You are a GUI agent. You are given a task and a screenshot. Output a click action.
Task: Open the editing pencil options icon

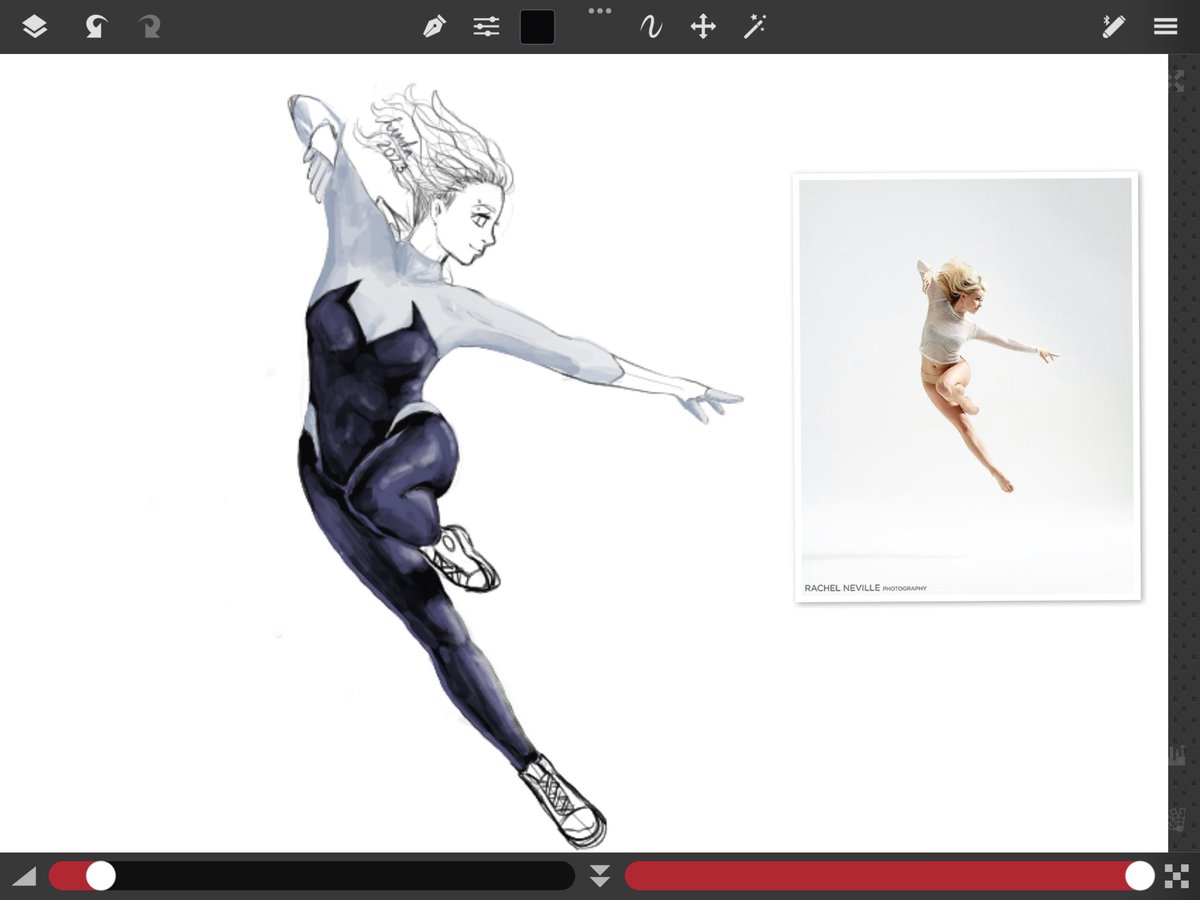1113,26
